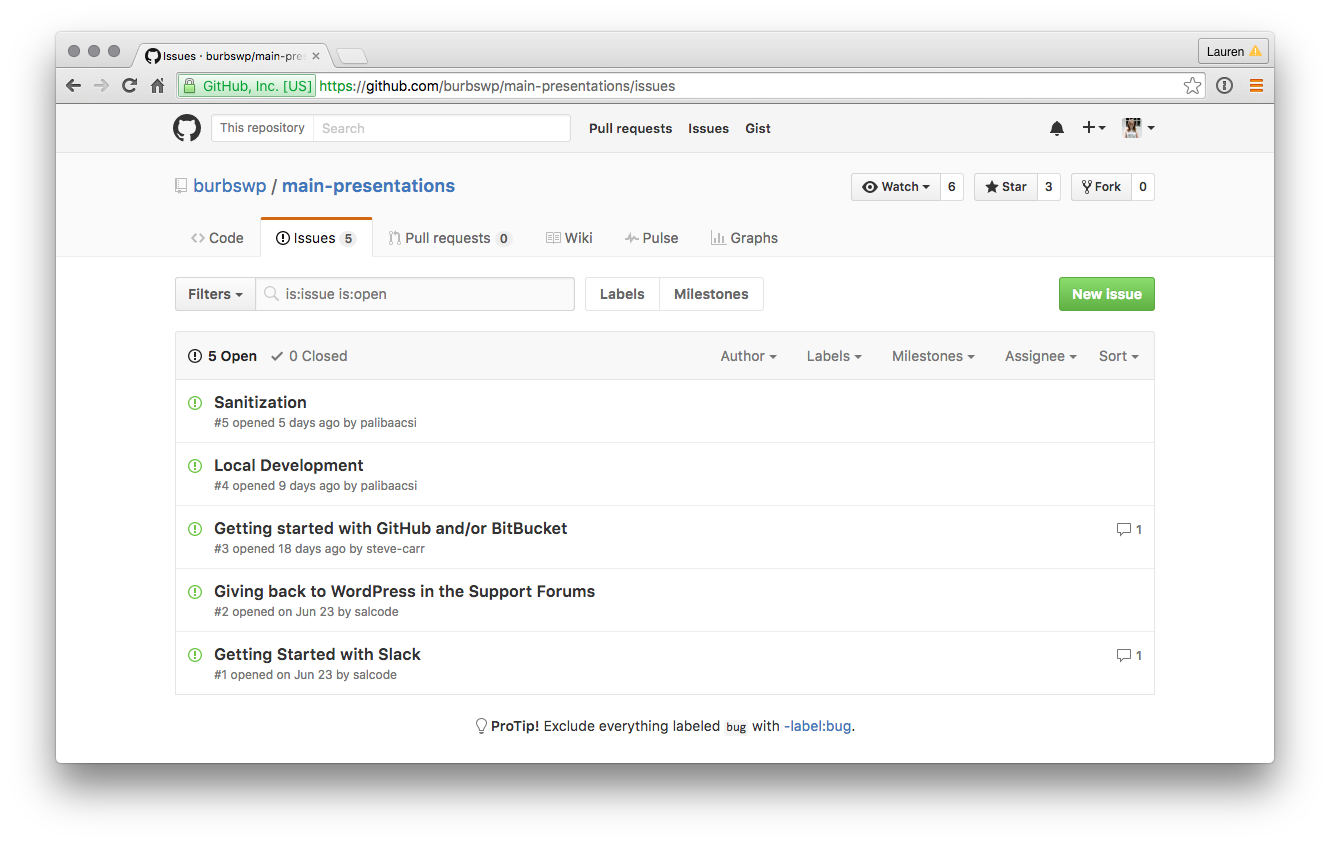Click the extension icon beside bookmark star
The height and width of the screenshot is (843, 1330).
1224,86
